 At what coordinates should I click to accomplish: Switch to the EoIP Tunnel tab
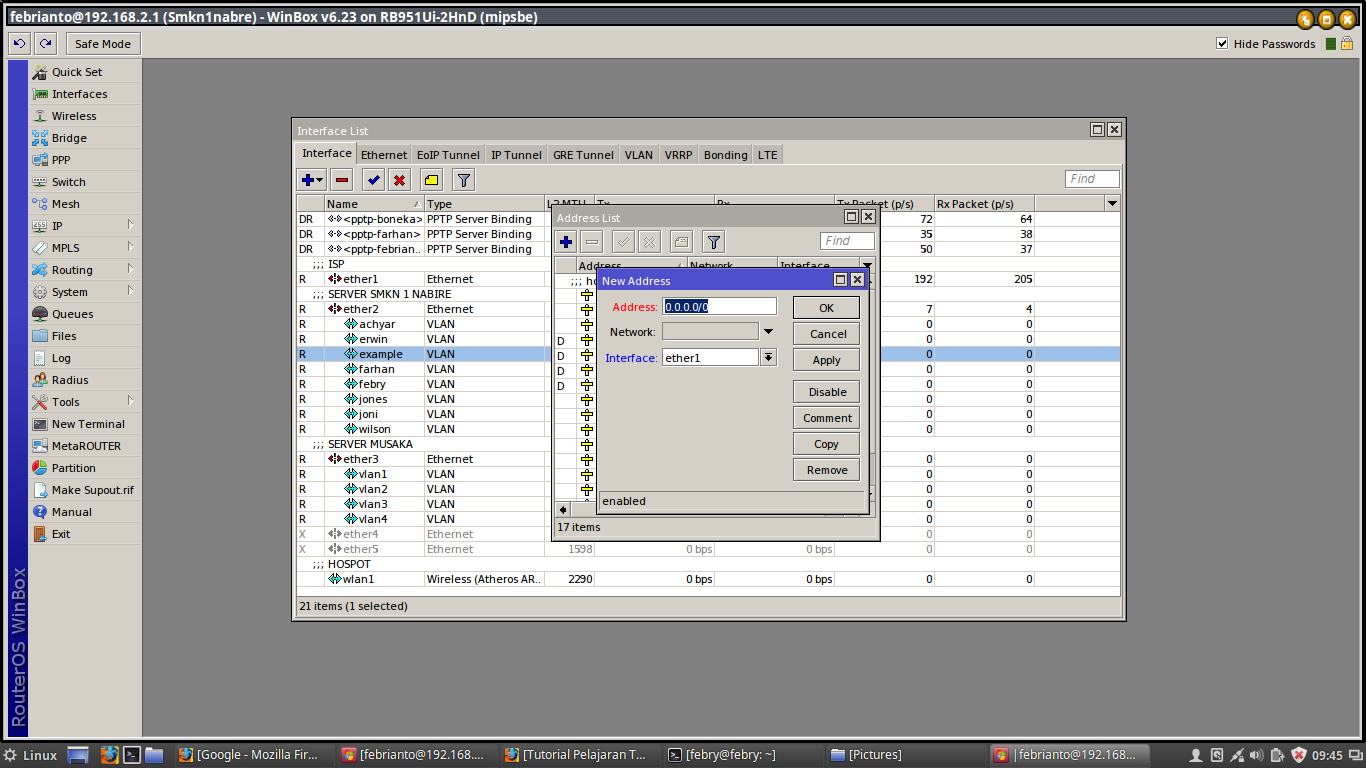(447, 155)
